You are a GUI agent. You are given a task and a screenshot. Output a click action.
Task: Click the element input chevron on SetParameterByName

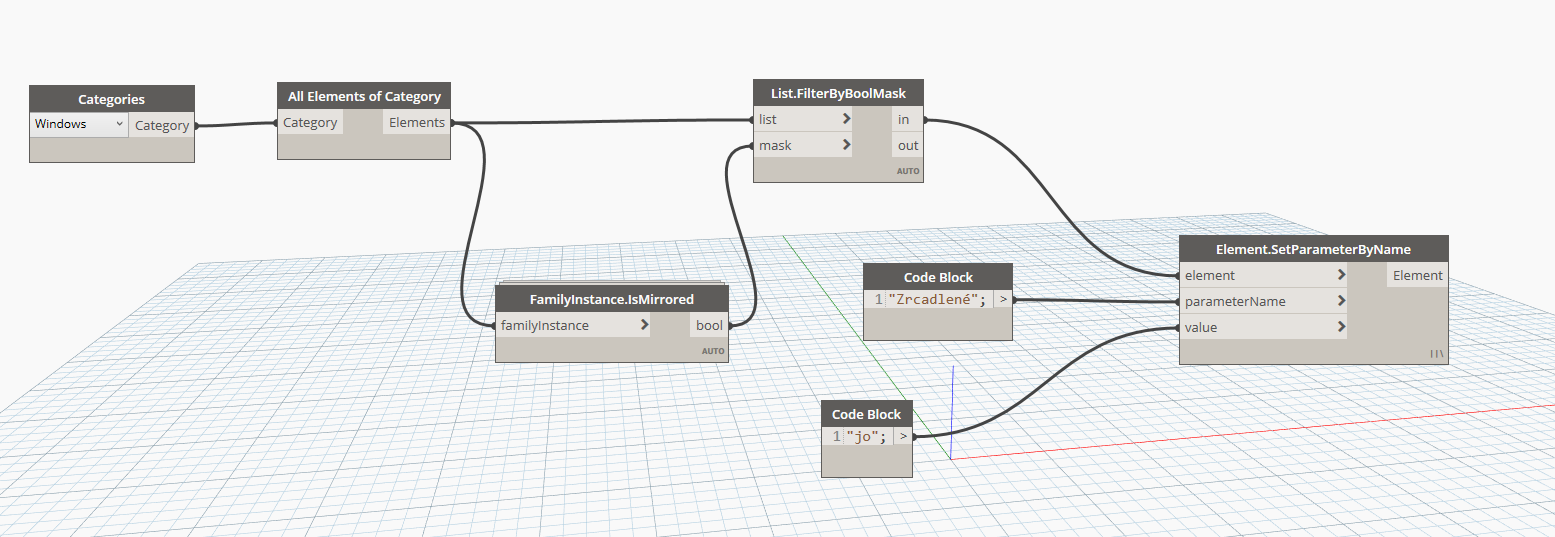1340,275
